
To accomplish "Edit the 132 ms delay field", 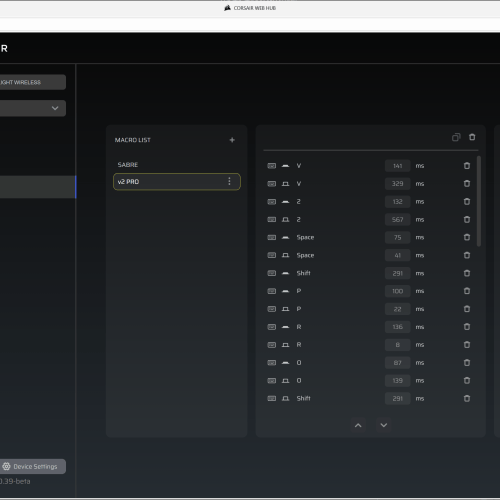I will pos(397,202).
